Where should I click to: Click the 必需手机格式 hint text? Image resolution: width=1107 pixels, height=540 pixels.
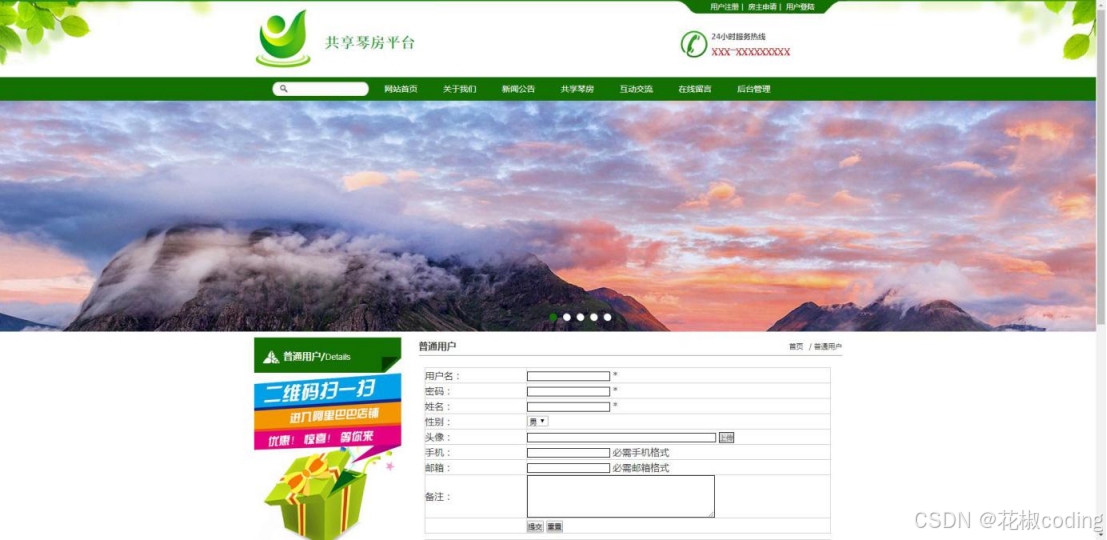640,452
